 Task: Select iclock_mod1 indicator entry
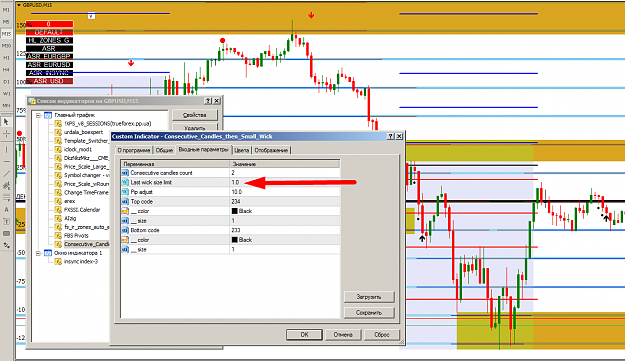point(78,149)
